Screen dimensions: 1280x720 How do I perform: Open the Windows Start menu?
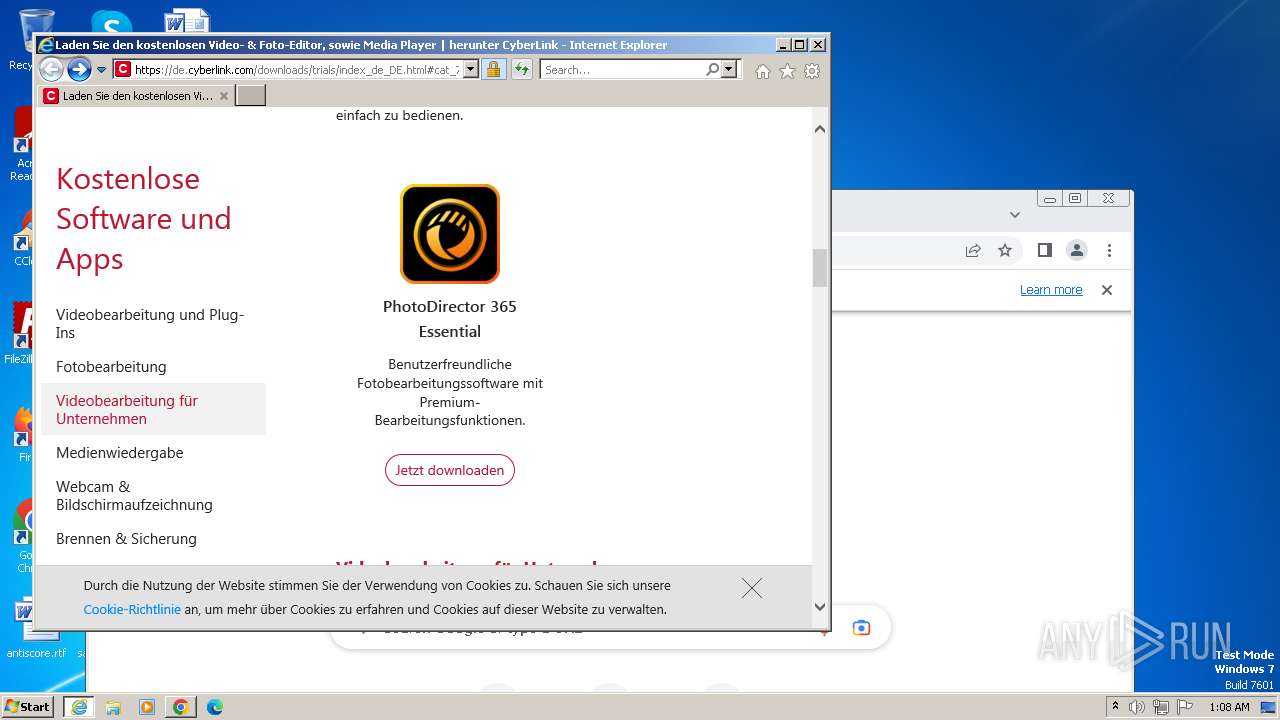[27, 707]
